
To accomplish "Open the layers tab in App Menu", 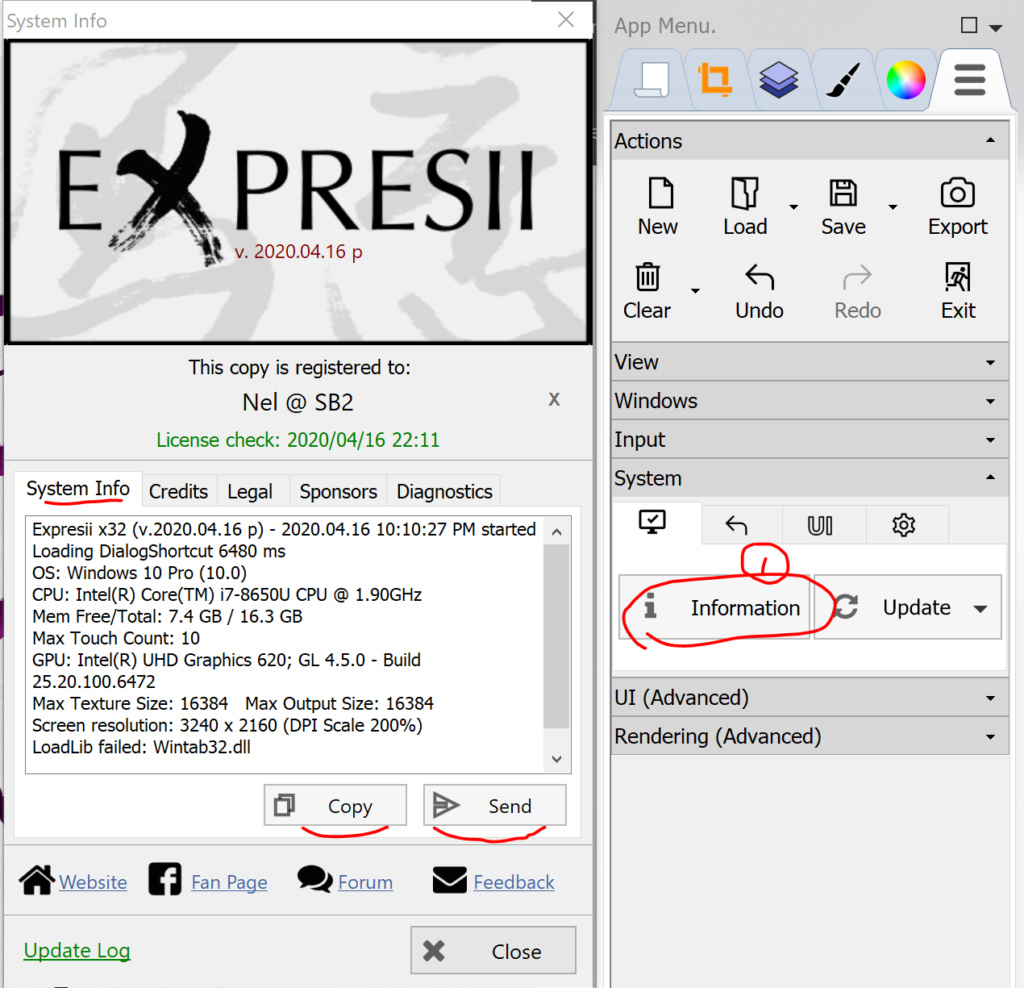I will click(778, 80).
